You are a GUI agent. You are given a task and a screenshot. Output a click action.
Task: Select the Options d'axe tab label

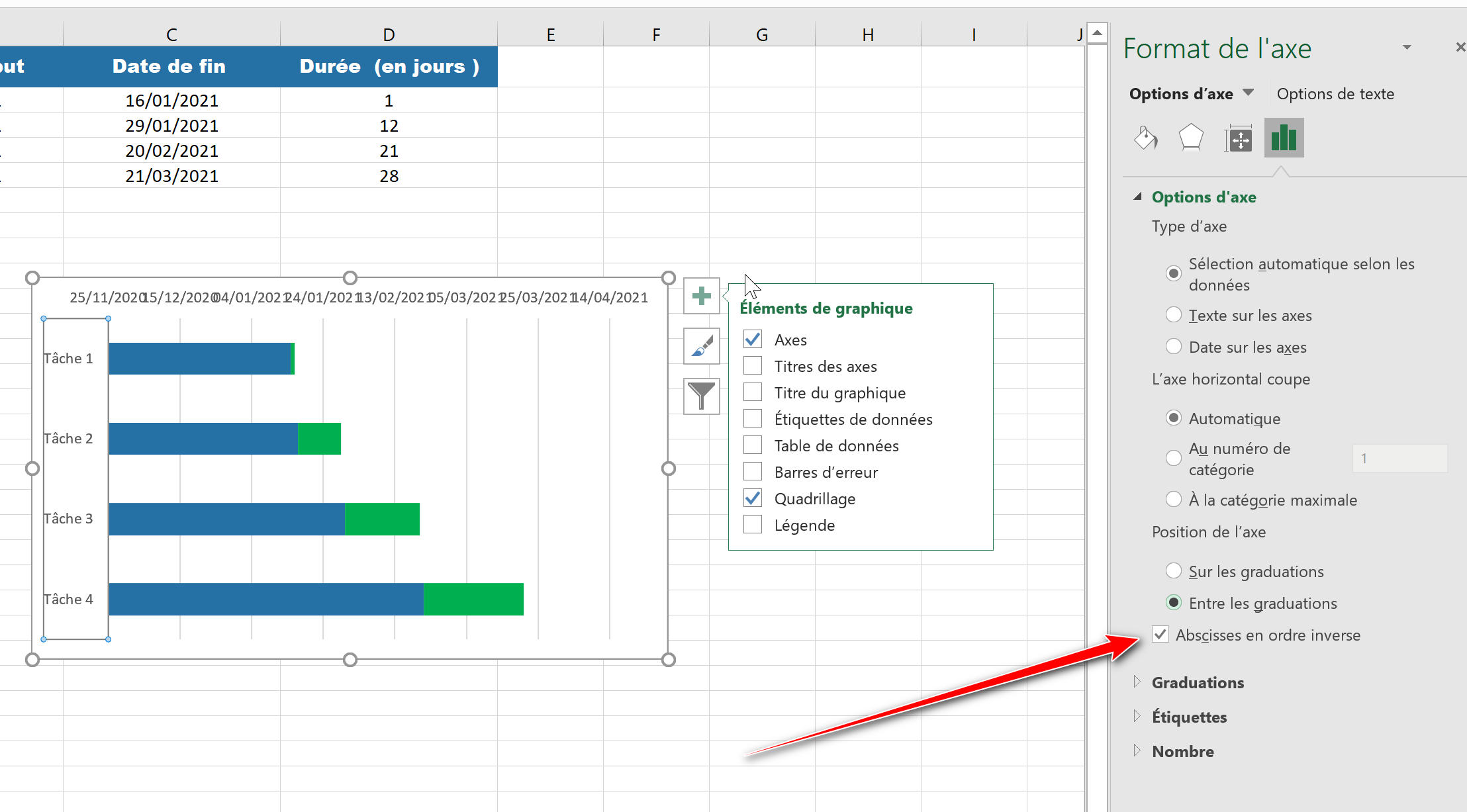pos(1181,94)
